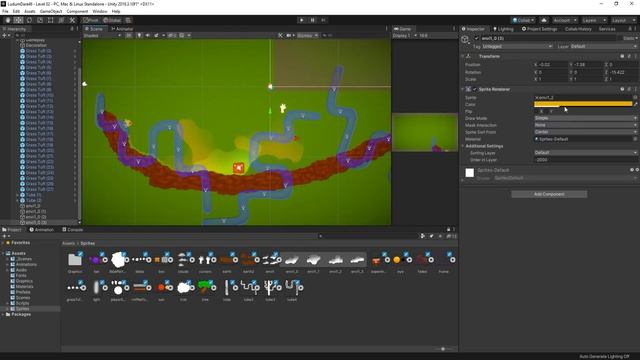Viewport: 640px width, 360px height.
Task: Open the File menu
Action: click(x=5, y=11)
